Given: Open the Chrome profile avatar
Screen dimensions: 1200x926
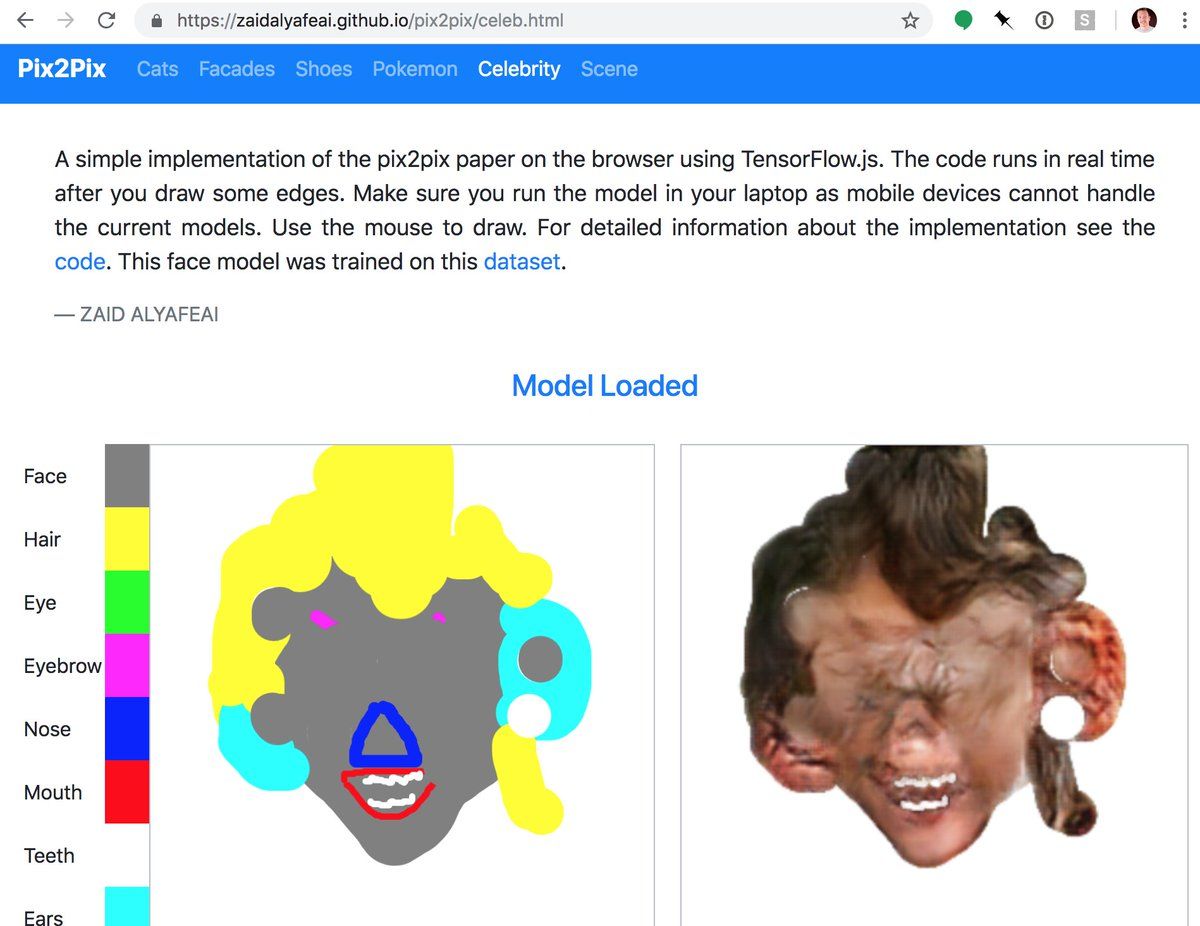Looking at the screenshot, I should coord(1144,20).
